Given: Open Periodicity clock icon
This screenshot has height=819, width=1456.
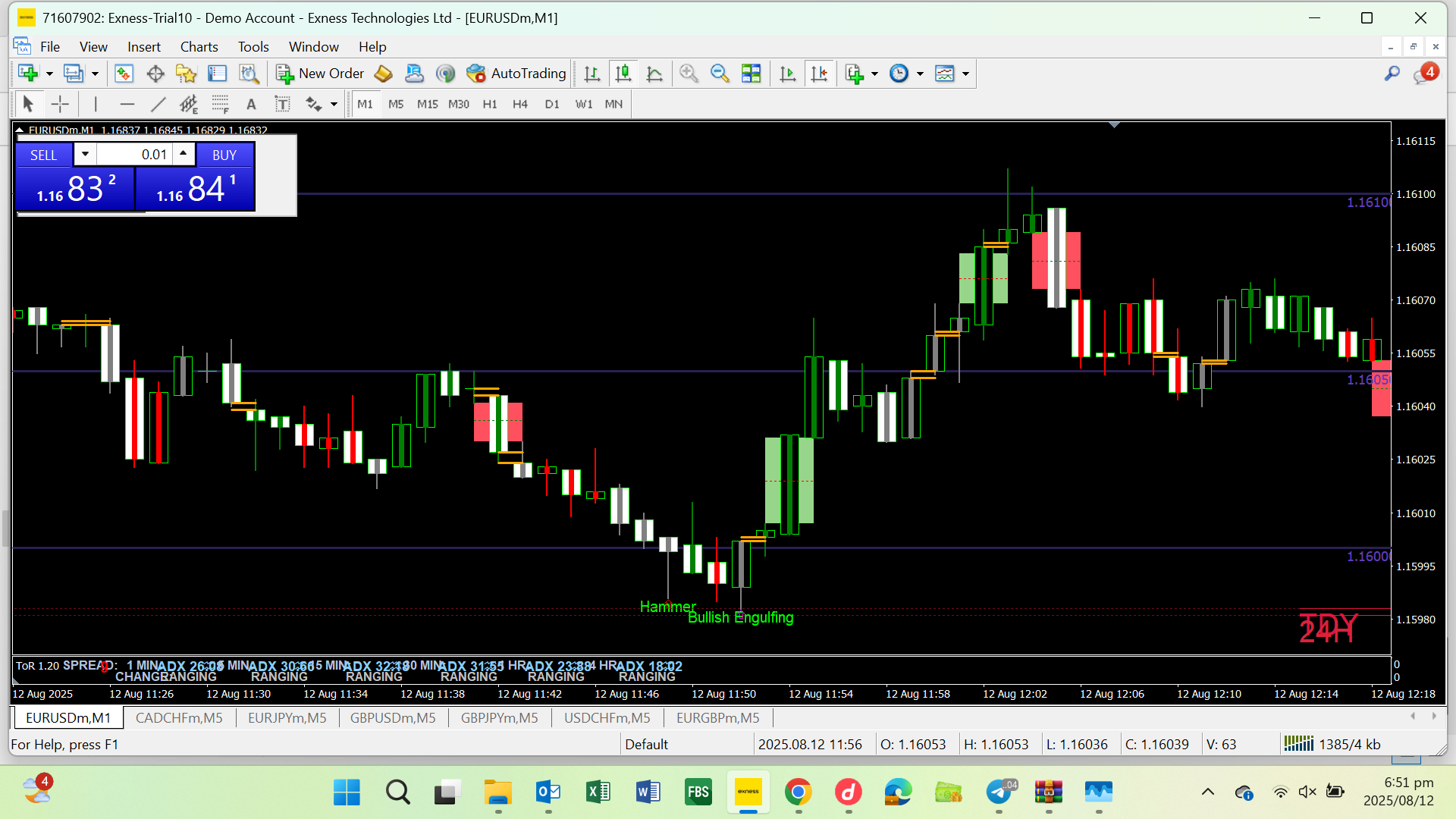Looking at the screenshot, I should pos(899,74).
